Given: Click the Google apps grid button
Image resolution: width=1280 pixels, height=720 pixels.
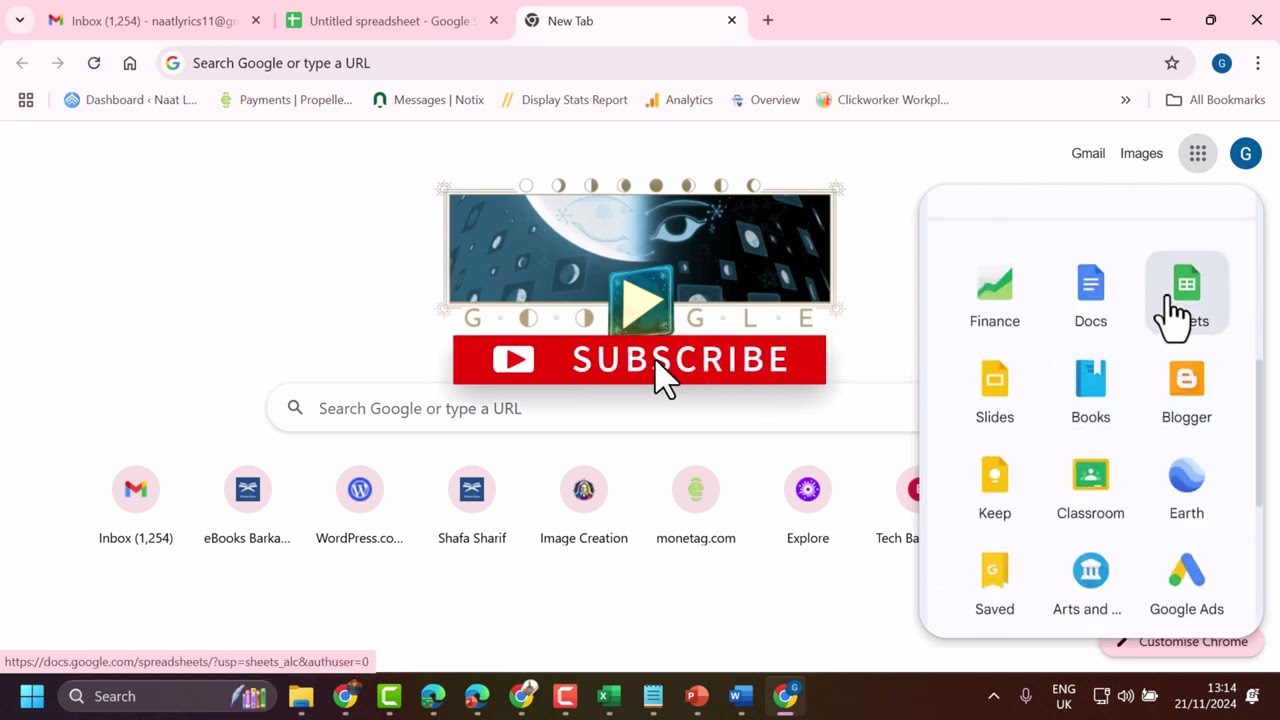Looking at the screenshot, I should [1197, 153].
